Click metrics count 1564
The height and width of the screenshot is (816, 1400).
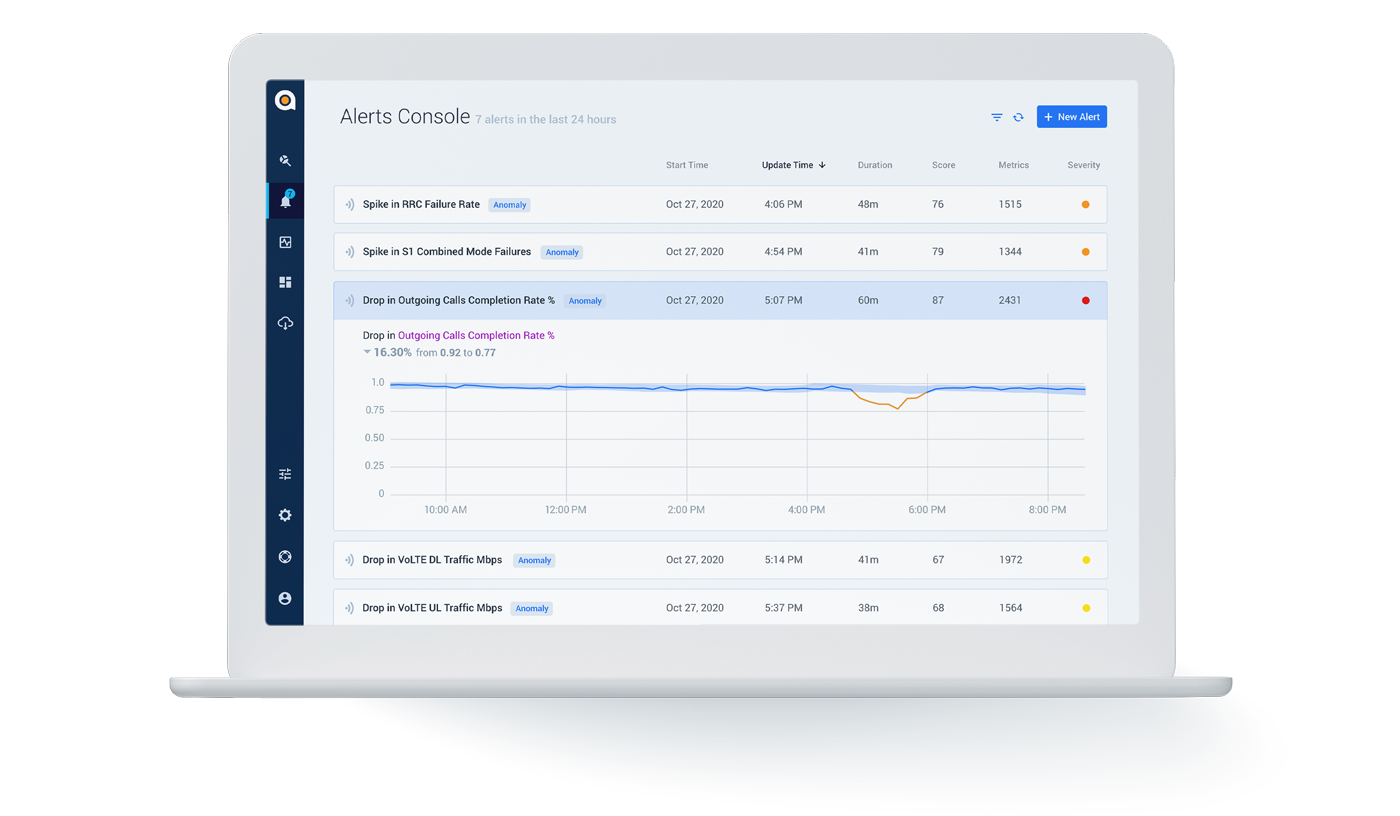(1010, 608)
